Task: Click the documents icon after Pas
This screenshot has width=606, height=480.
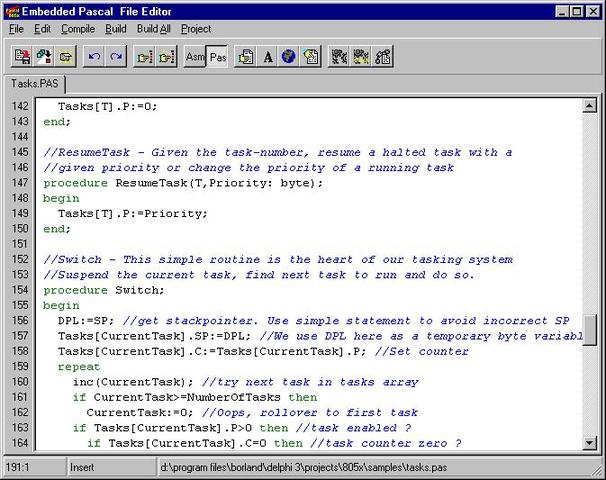Action: pyautogui.click(x=245, y=57)
